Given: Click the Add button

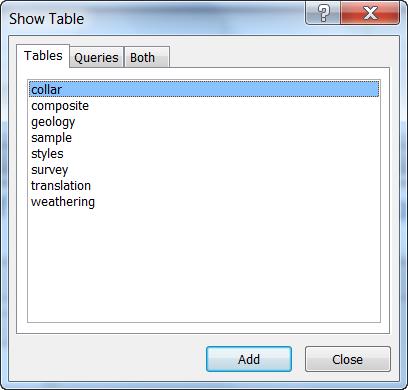Looking at the screenshot, I should point(249,359).
